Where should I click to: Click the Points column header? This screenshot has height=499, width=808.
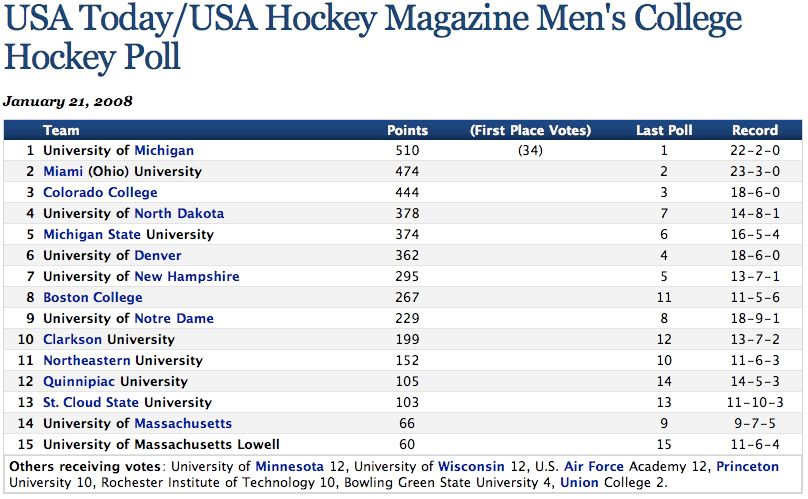pos(407,130)
